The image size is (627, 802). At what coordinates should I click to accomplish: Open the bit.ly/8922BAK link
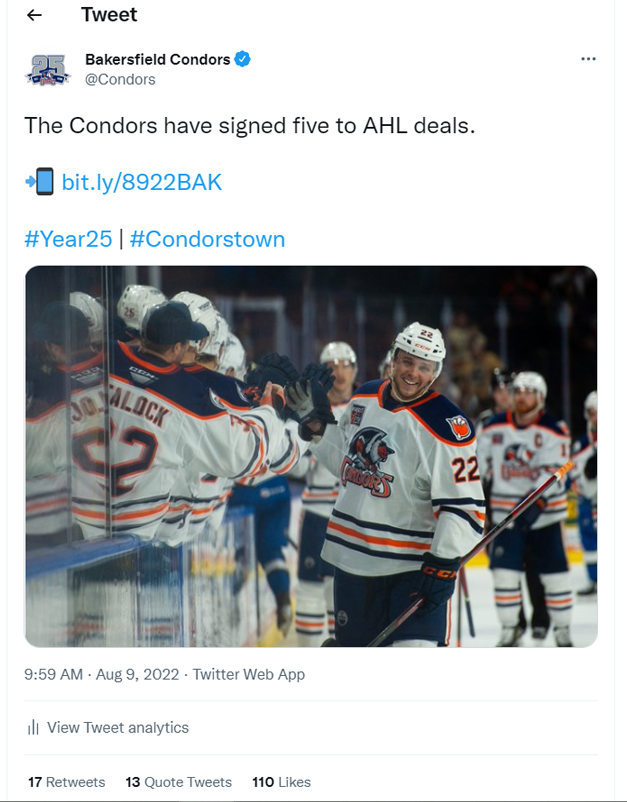142,182
